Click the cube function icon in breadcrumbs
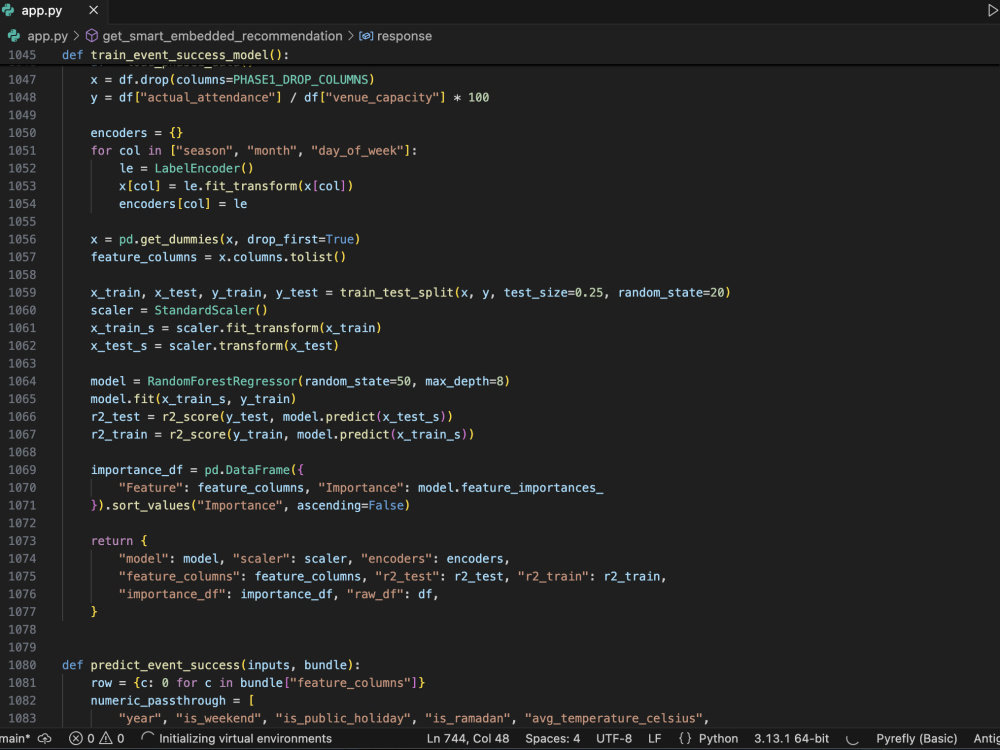The width and height of the screenshot is (1000, 750). pyautogui.click(x=92, y=36)
